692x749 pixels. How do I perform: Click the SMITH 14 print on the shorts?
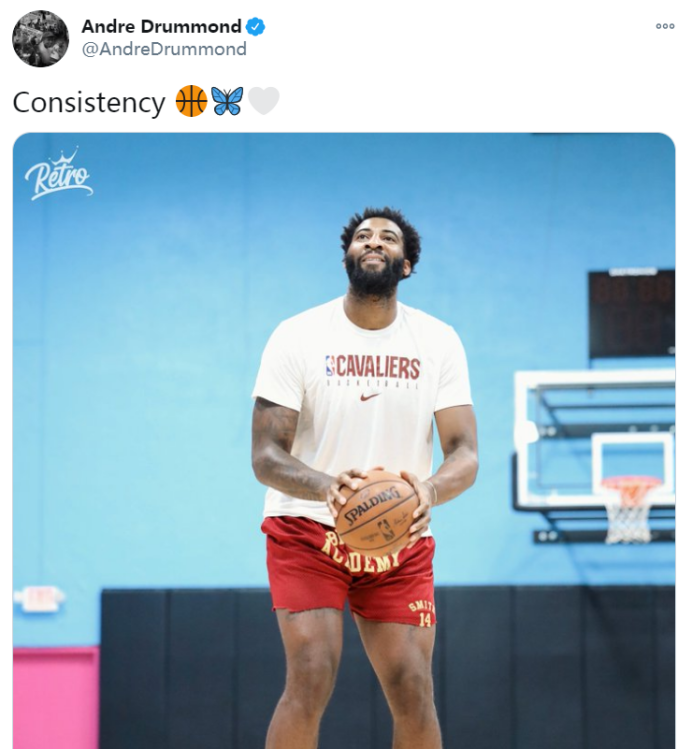(422, 613)
